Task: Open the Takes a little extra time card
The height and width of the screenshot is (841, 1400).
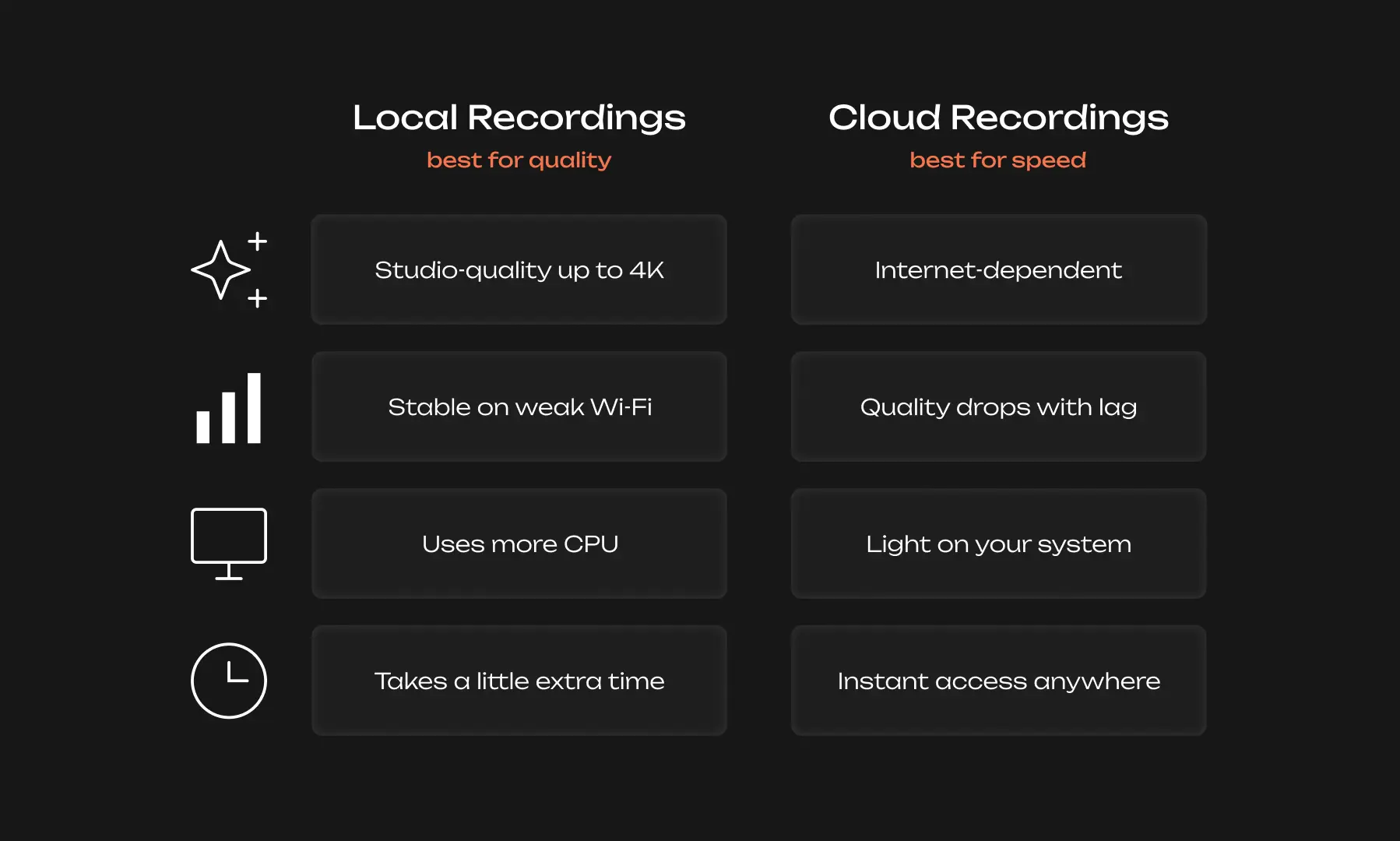Action: pos(519,681)
